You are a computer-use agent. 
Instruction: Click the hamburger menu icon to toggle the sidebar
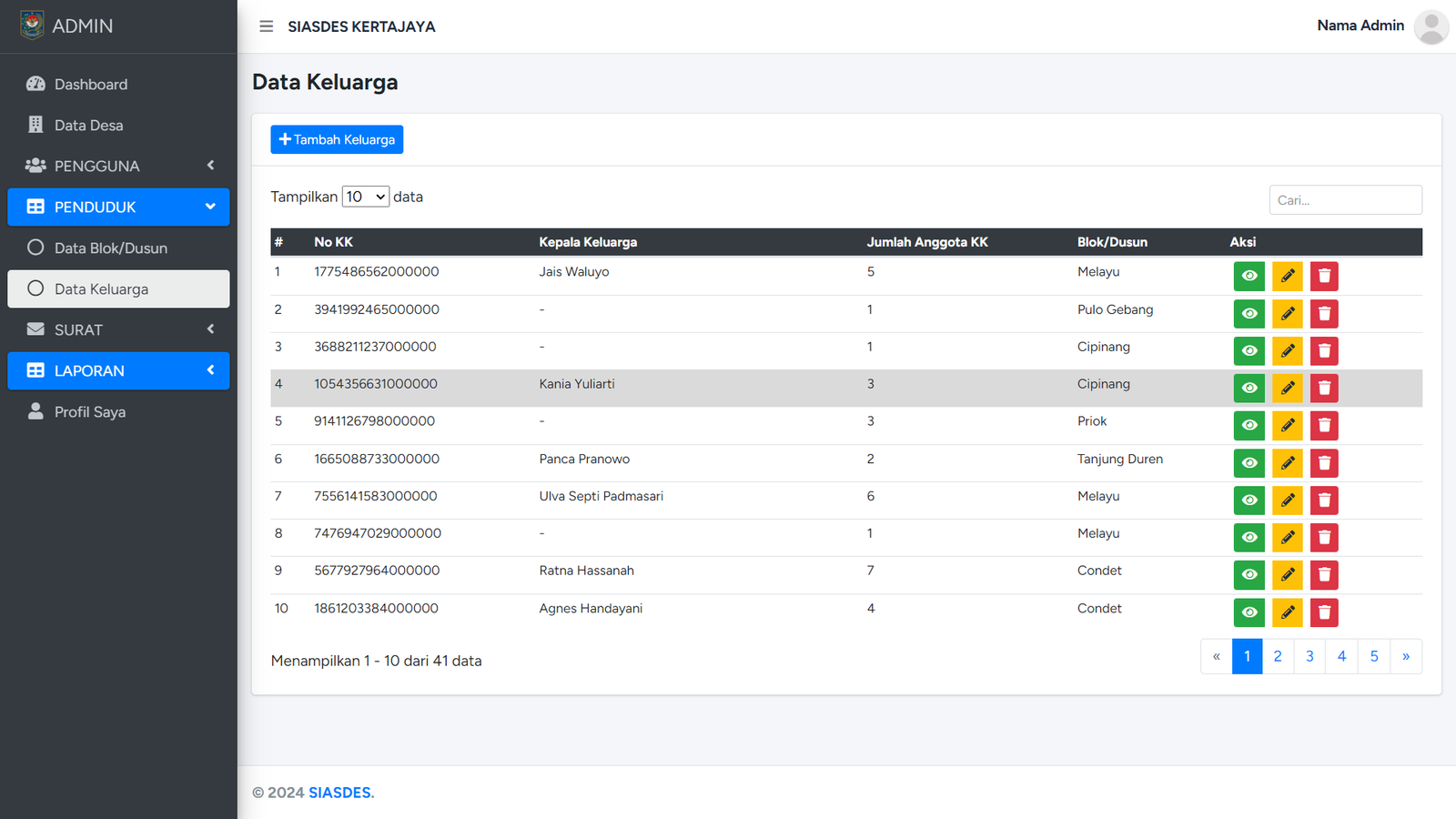[x=266, y=26]
